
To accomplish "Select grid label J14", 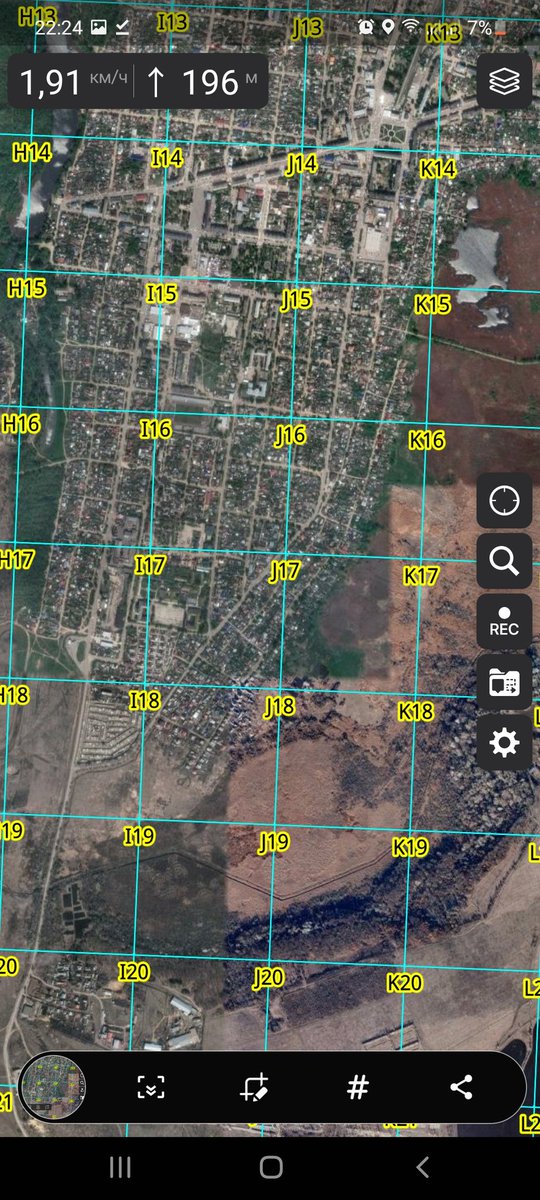I will 301,164.
